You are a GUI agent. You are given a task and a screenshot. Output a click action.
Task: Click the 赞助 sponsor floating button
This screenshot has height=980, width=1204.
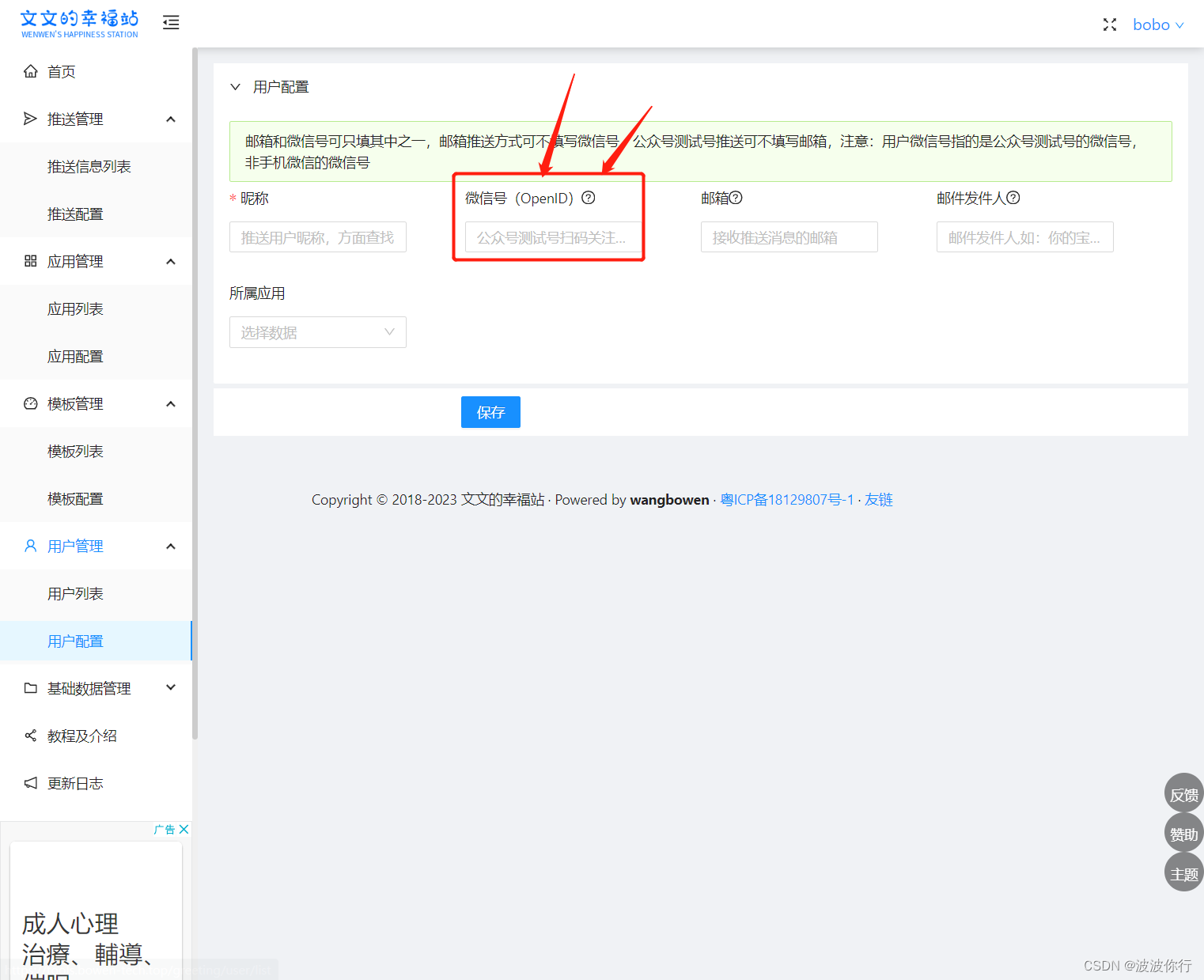click(x=1183, y=833)
